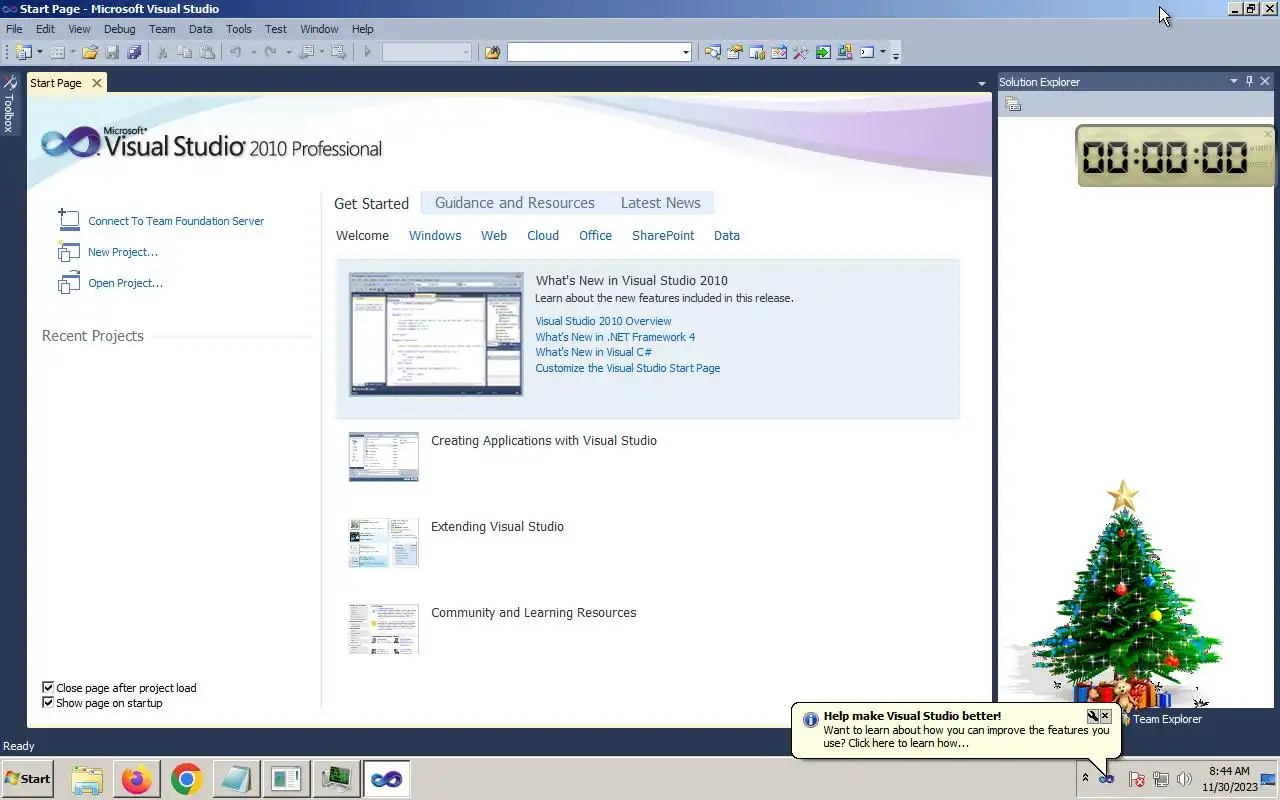Switch to Guidance and Resources tab
The image size is (1280, 800).
(514, 202)
